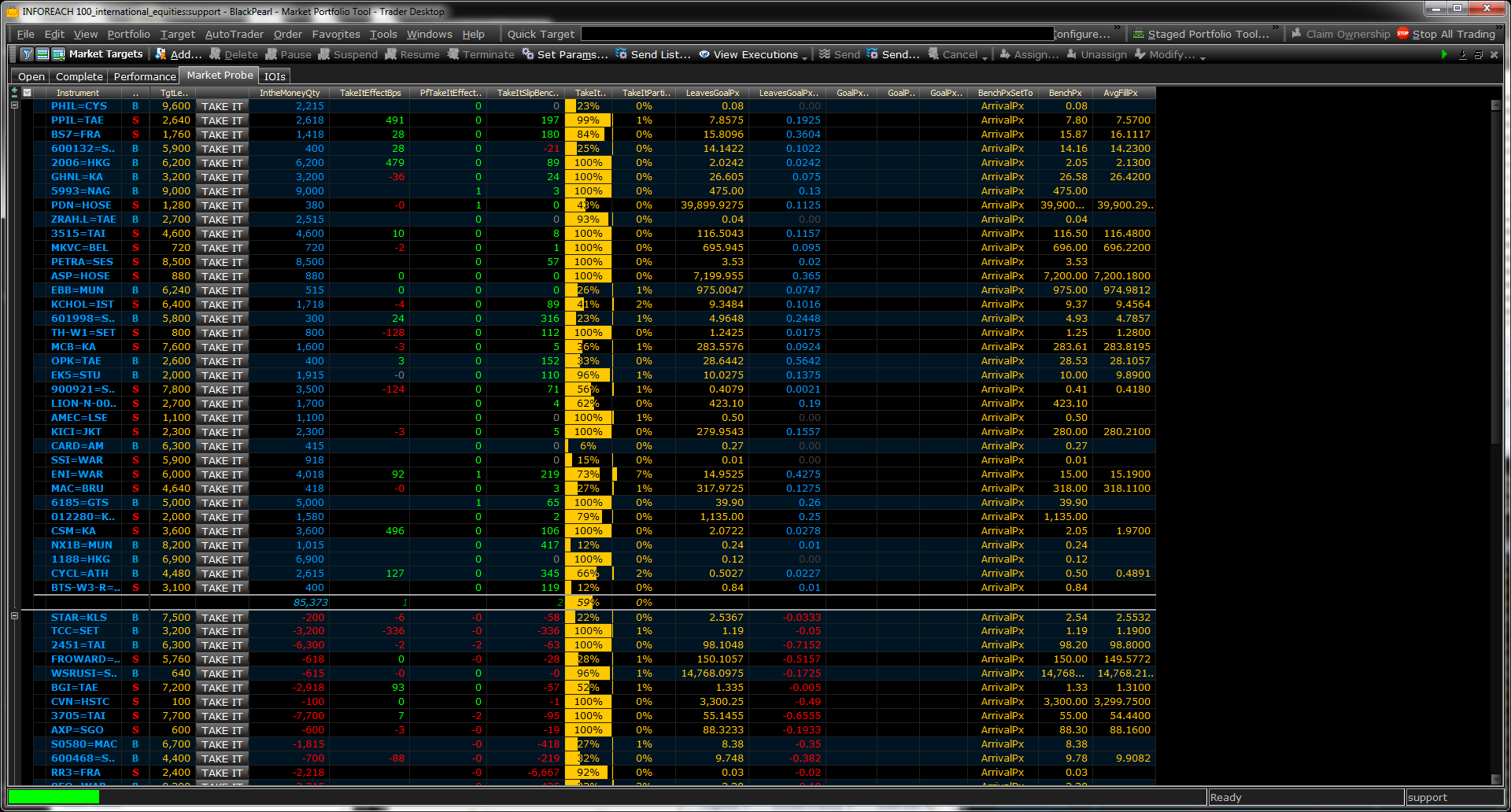Toggle the grid view icon beside the filter
The image size is (1511, 812).
tap(42, 54)
